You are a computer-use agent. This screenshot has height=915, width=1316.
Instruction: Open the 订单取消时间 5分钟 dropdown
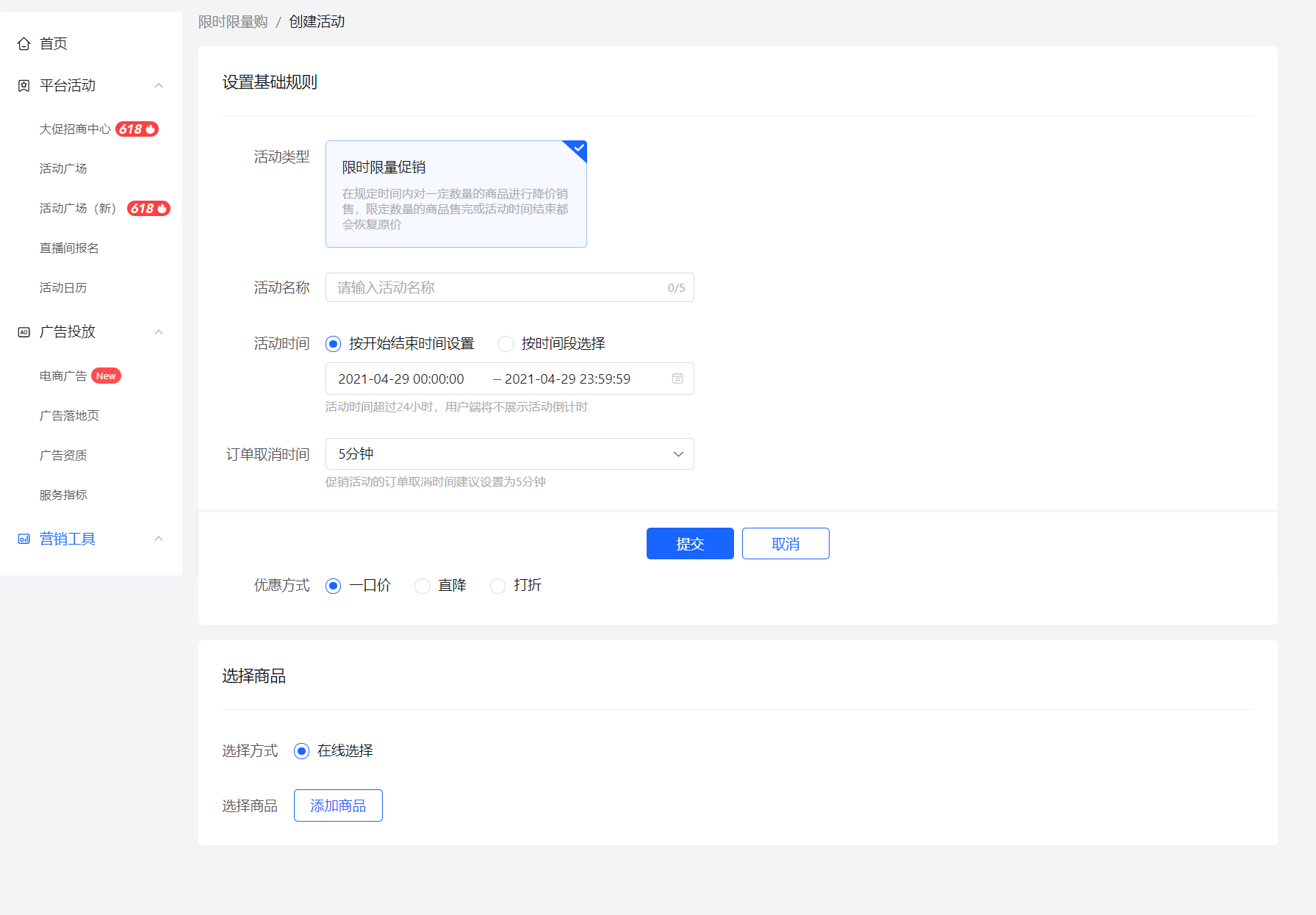click(509, 453)
